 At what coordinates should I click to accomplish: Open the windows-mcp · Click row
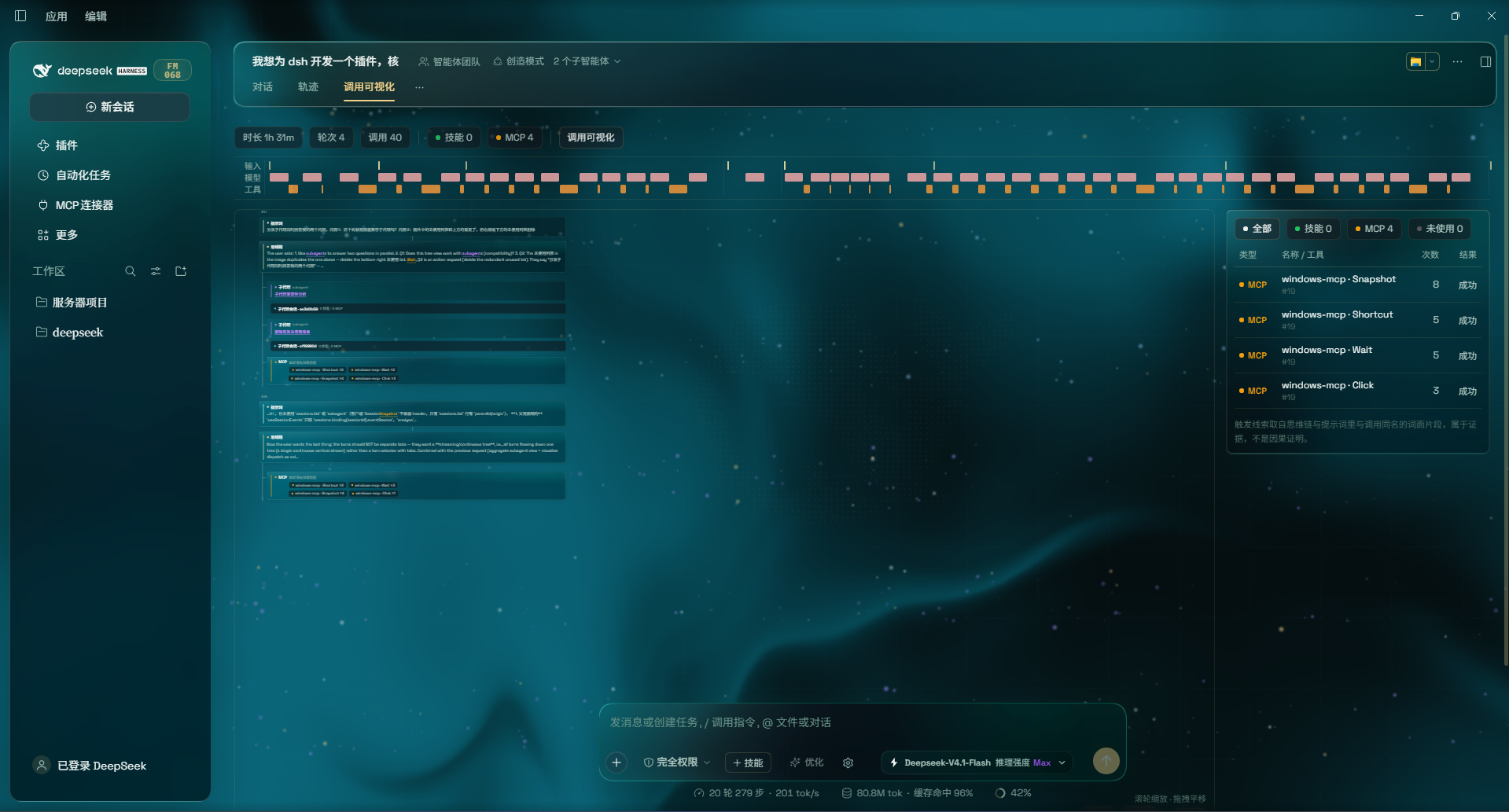click(x=1357, y=391)
